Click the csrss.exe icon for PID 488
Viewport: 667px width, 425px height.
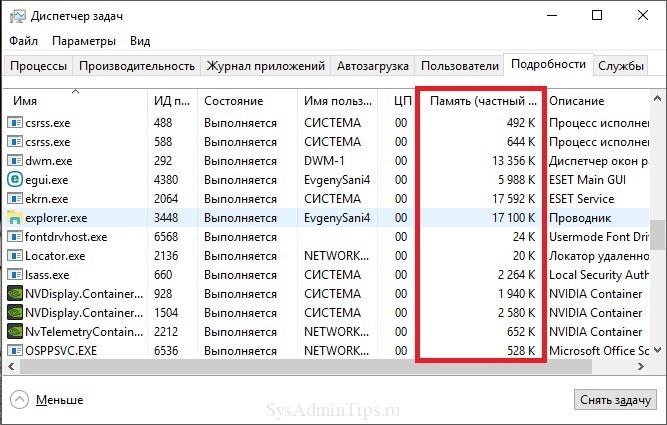click(15, 123)
